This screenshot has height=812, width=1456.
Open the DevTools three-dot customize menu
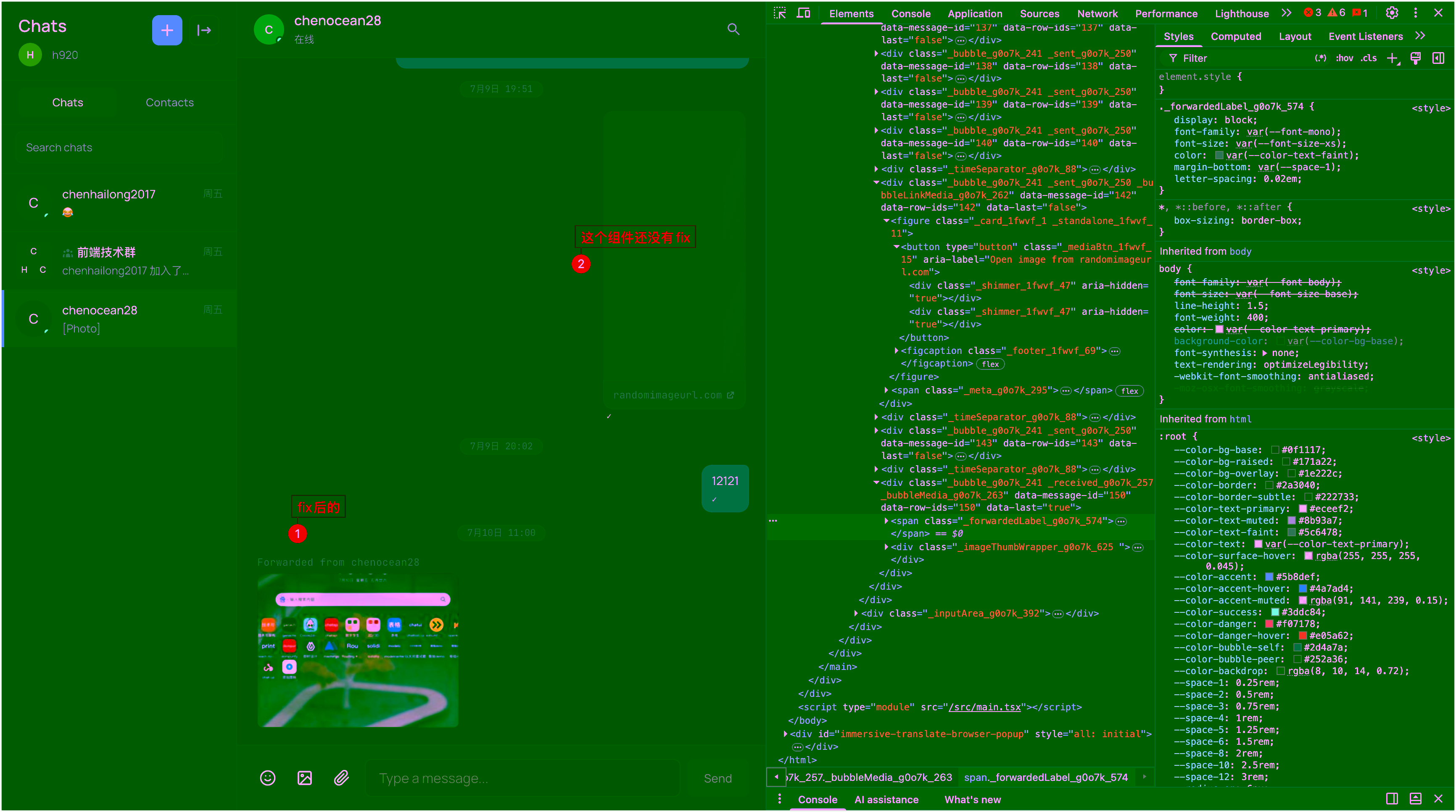coord(1415,13)
